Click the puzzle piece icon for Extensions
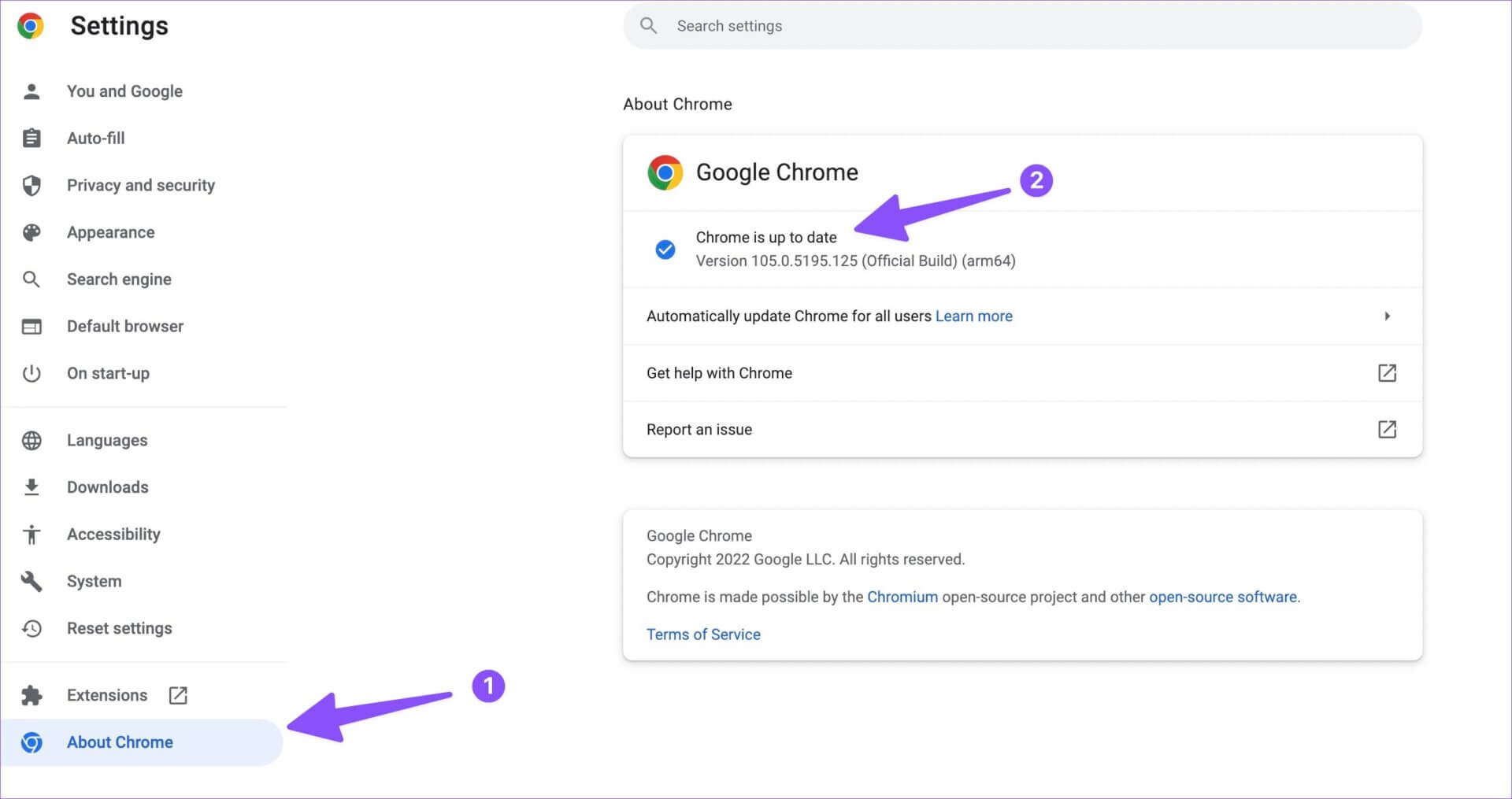This screenshot has width=1512, height=799. [31, 696]
